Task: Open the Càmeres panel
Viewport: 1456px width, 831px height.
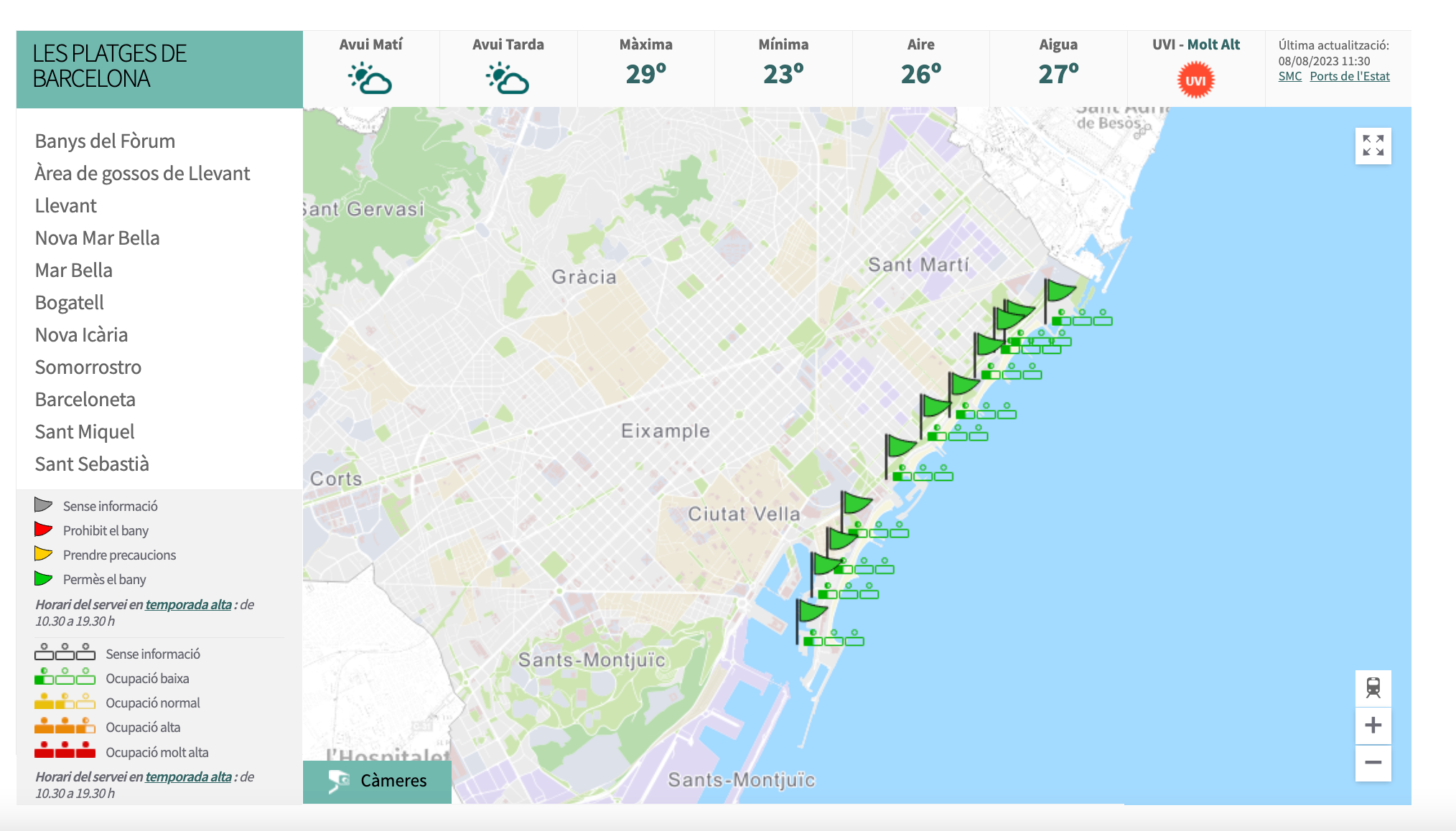Action: [x=378, y=781]
